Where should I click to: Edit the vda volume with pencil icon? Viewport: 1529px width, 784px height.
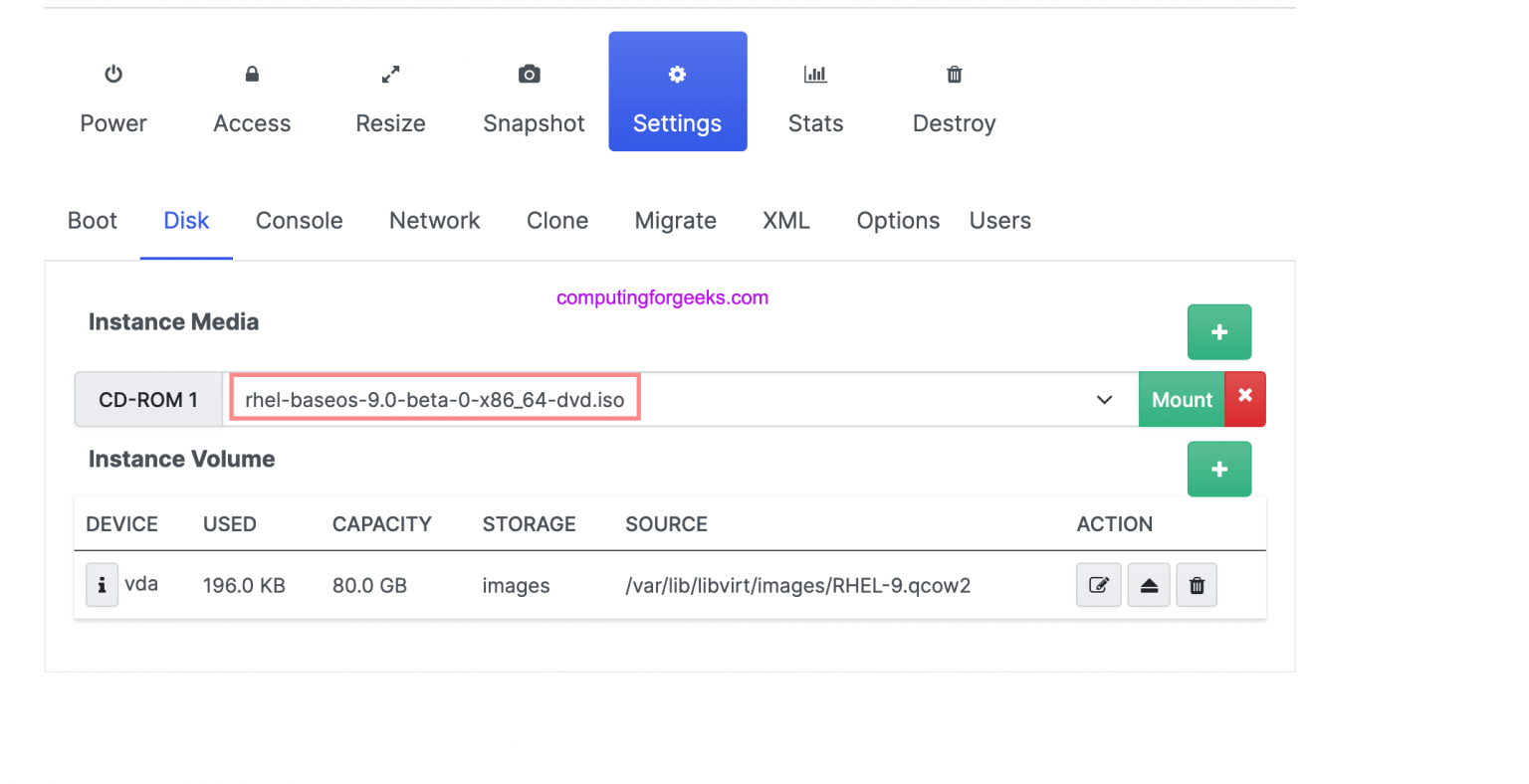point(1098,585)
